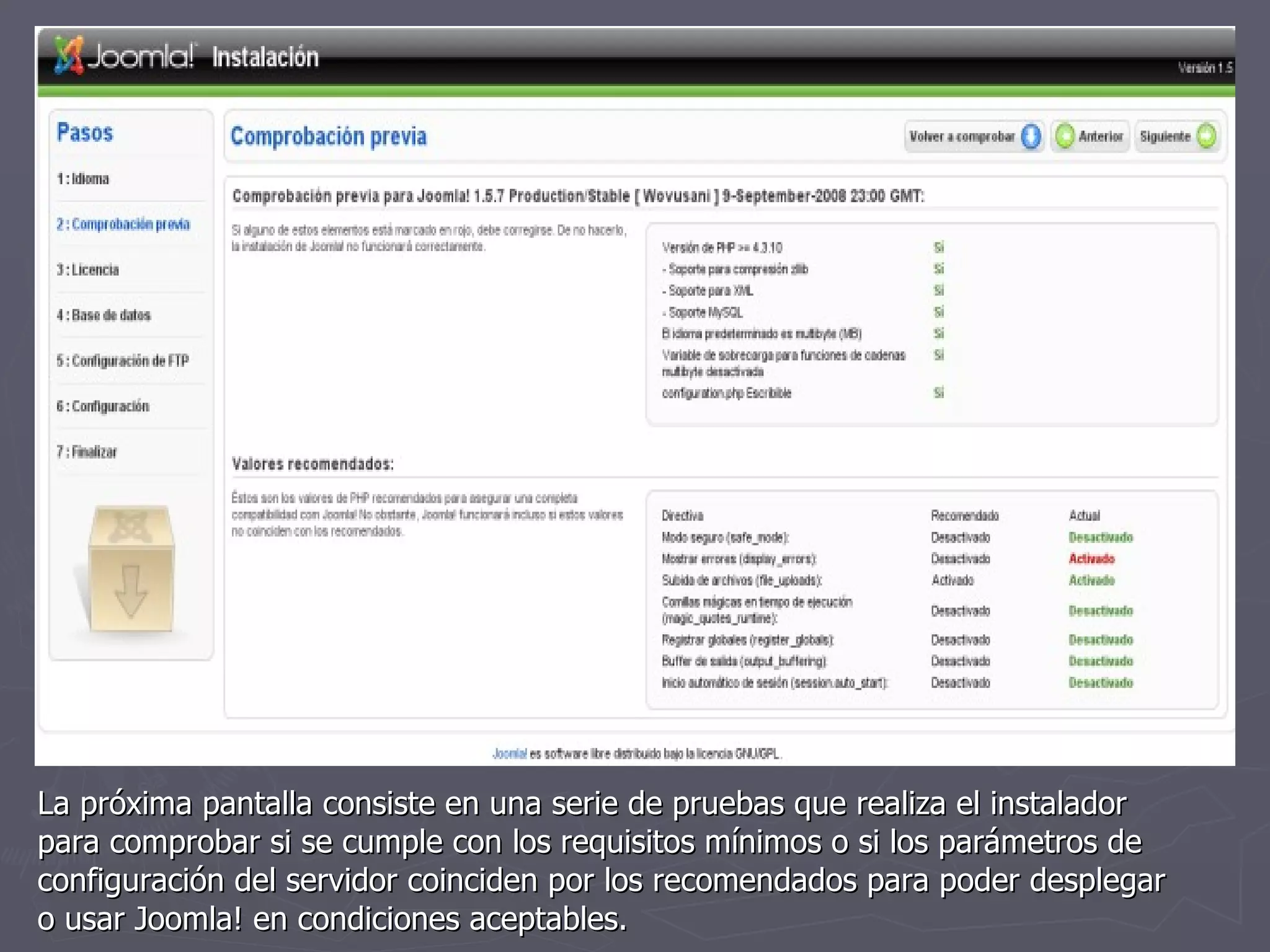Click the blue Volver a comprobar refresh icon
Viewport: 1270px width, 952px height.
pos(1031,136)
